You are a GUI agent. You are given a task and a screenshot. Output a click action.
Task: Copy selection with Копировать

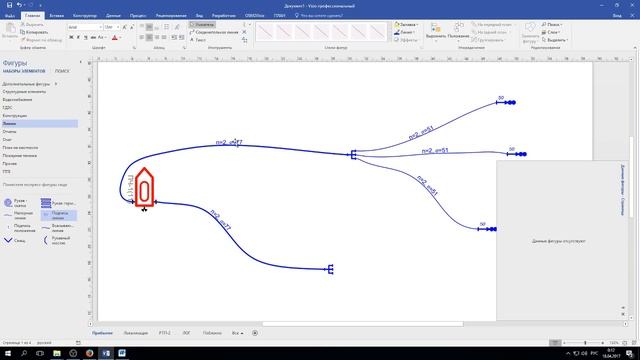tap(34, 32)
